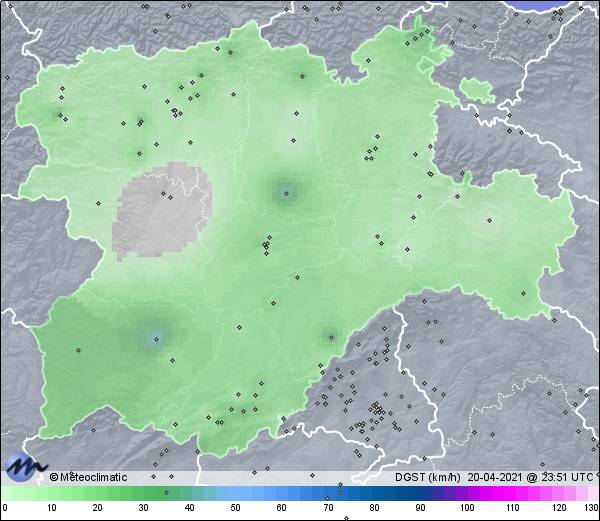
Task: Select the station at the dark green central spot
Action: (x=287, y=194)
